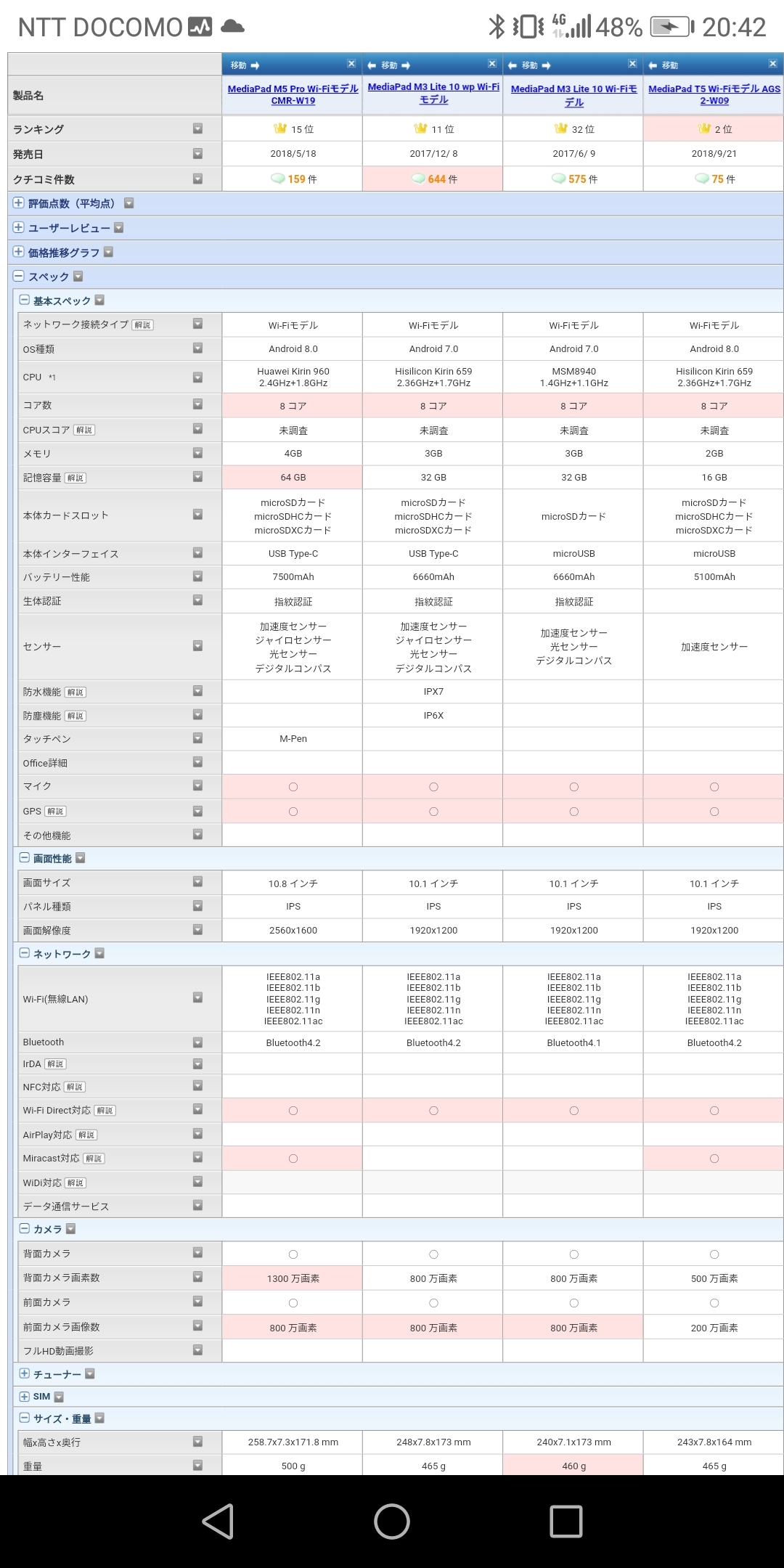Show 解説 help for 防塵機能
This screenshot has width=784, height=1568.
point(75,716)
